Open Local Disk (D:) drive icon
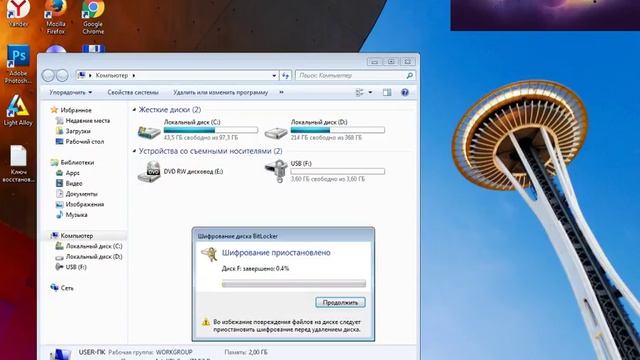Screen dimensions: 640x360 click(x=276, y=132)
